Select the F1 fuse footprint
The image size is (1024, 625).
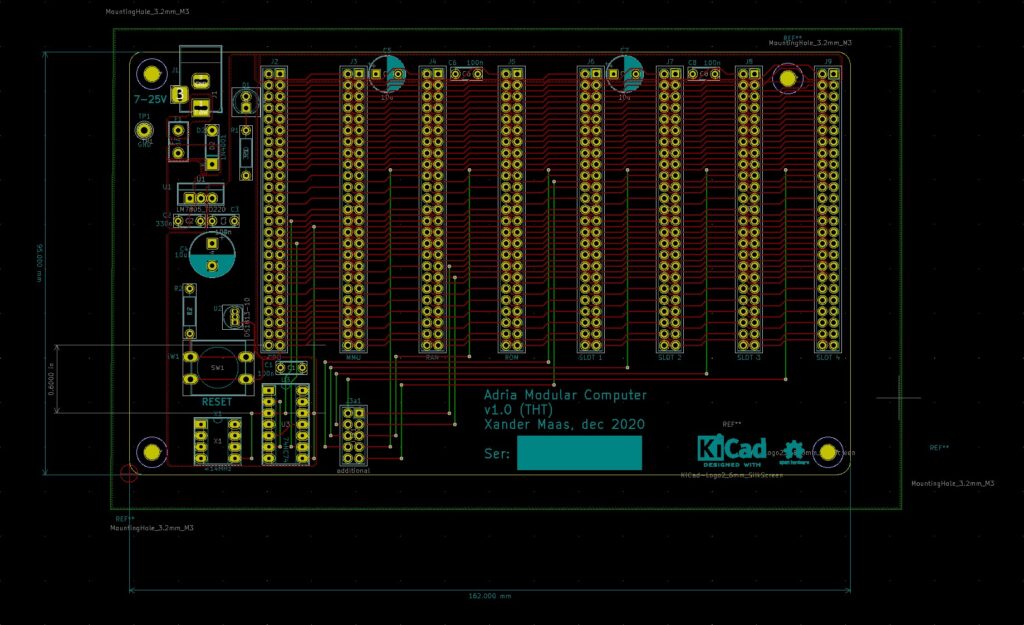click(x=178, y=141)
